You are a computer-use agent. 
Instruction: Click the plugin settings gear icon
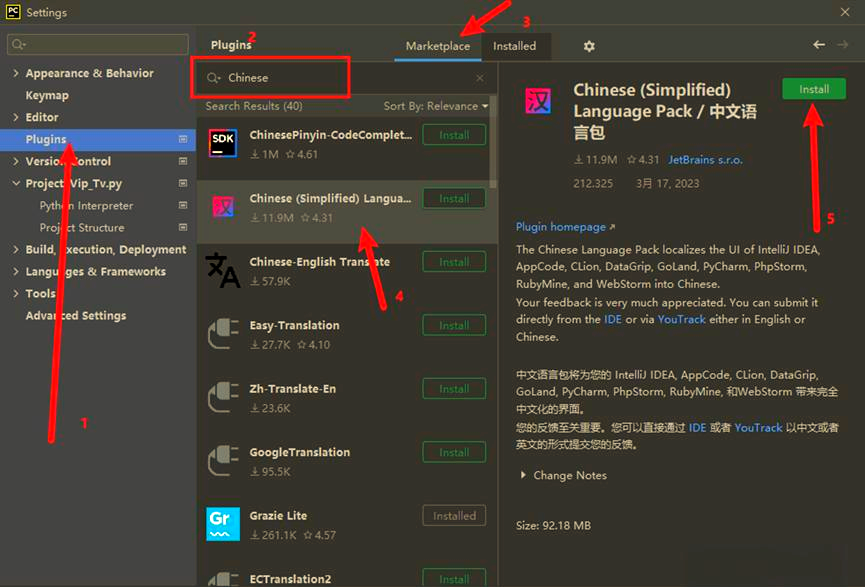click(589, 46)
